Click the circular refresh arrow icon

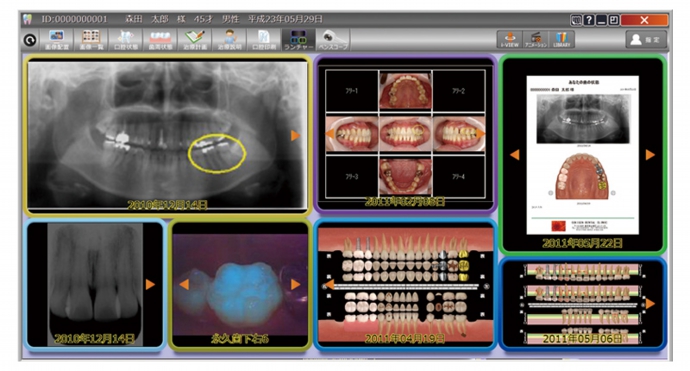click(30, 40)
